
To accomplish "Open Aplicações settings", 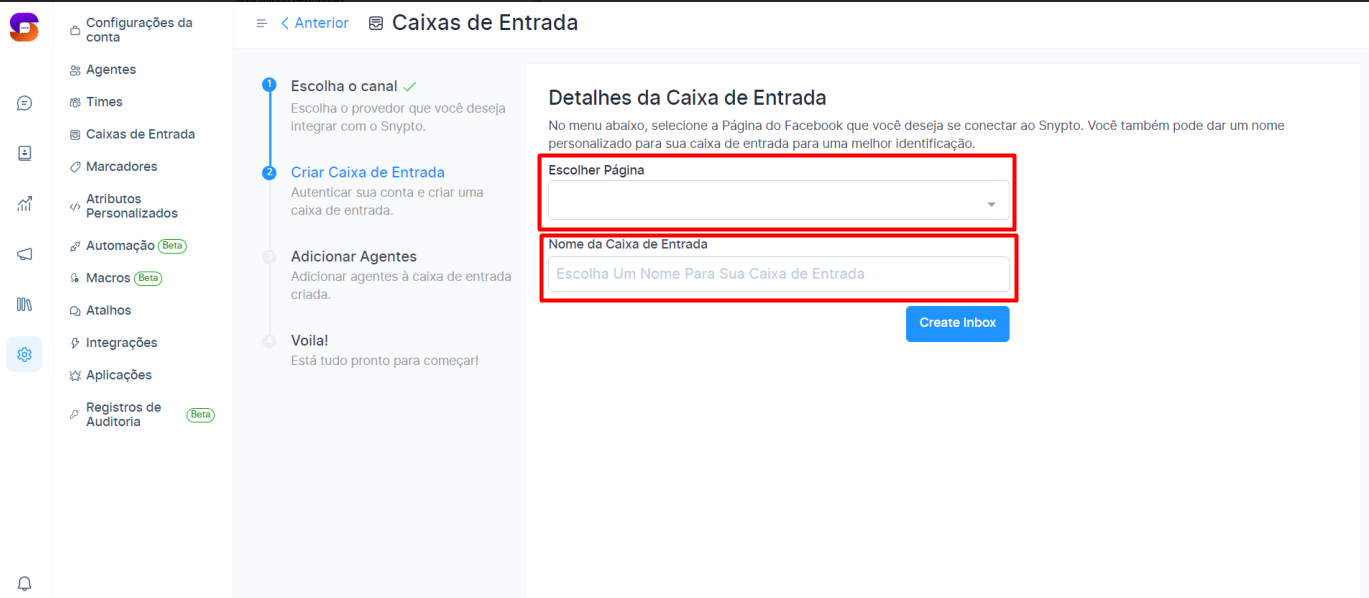I will pos(119,375).
